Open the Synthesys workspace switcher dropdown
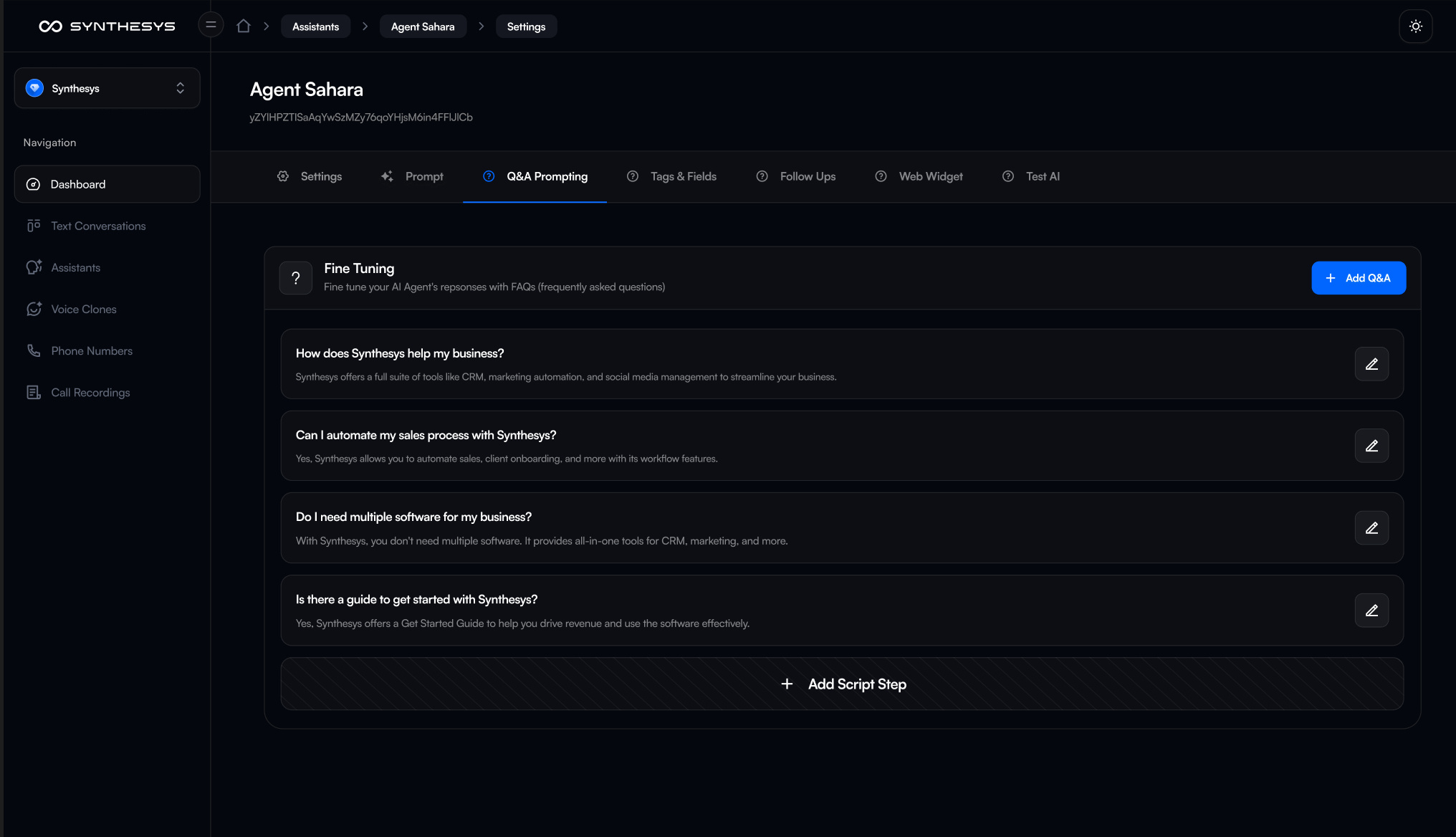This screenshot has height=837, width=1456. 107,88
